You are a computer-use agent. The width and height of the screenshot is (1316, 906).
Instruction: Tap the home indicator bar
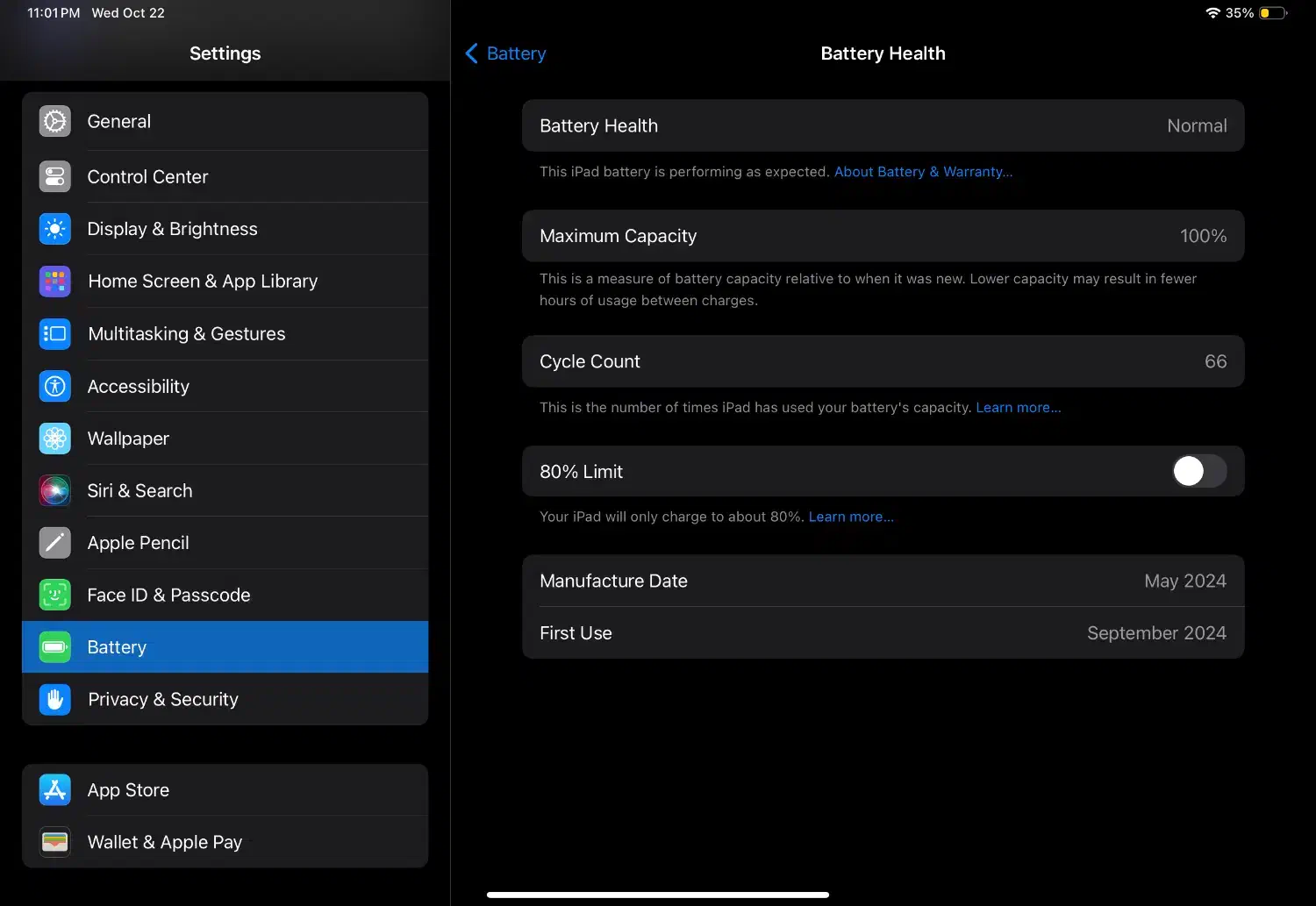point(658,895)
